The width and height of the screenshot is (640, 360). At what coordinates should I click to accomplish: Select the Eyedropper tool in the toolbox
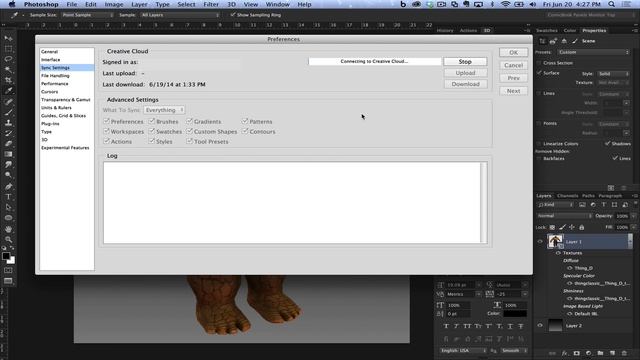(8, 91)
